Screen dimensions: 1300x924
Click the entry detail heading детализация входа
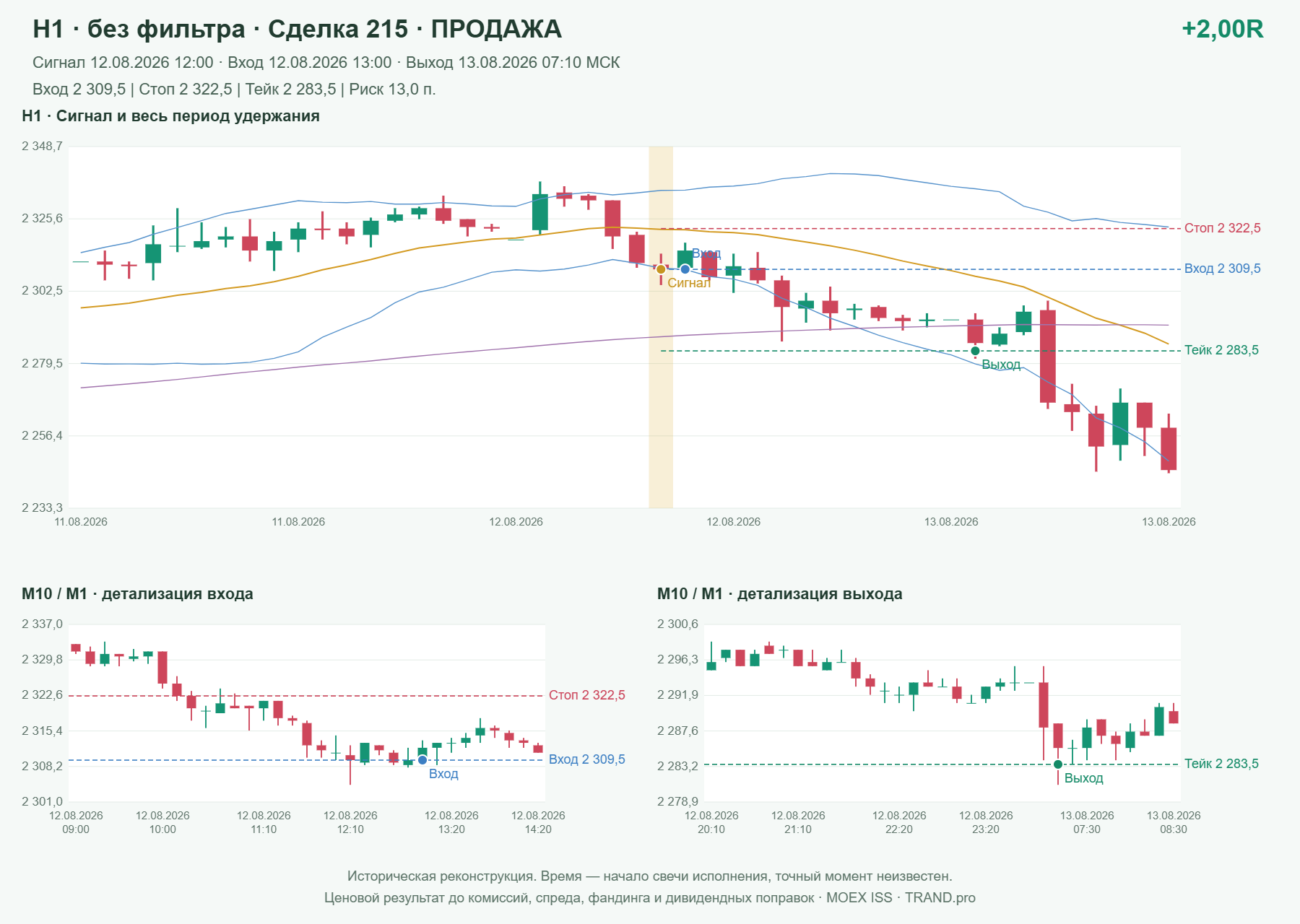click(x=137, y=594)
